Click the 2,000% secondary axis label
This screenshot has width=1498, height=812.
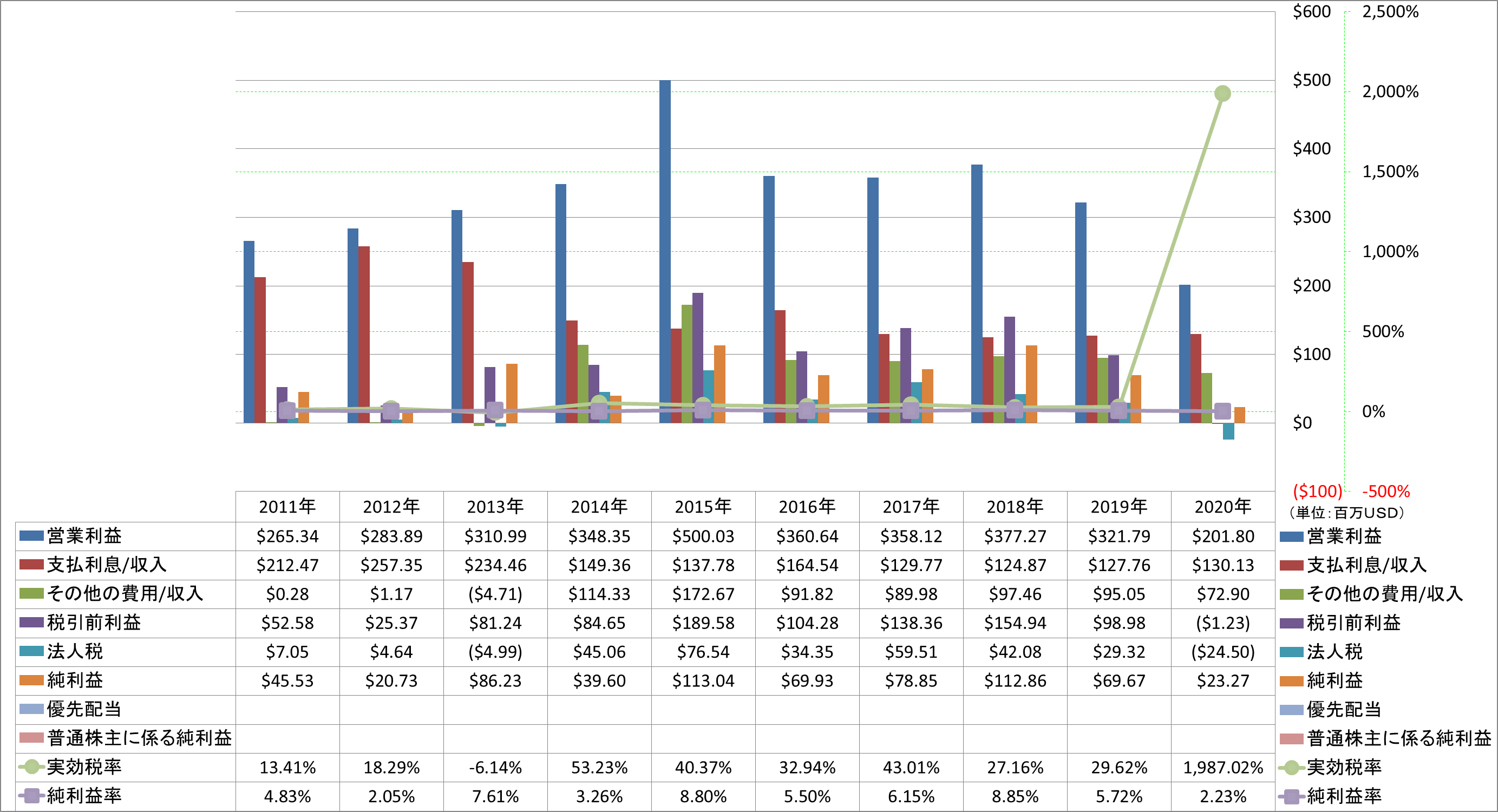pyautogui.click(x=1390, y=91)
